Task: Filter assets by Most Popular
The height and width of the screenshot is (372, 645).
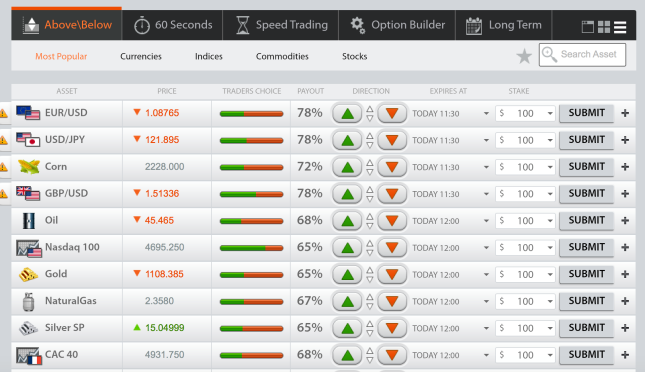Action: point(61,56)
